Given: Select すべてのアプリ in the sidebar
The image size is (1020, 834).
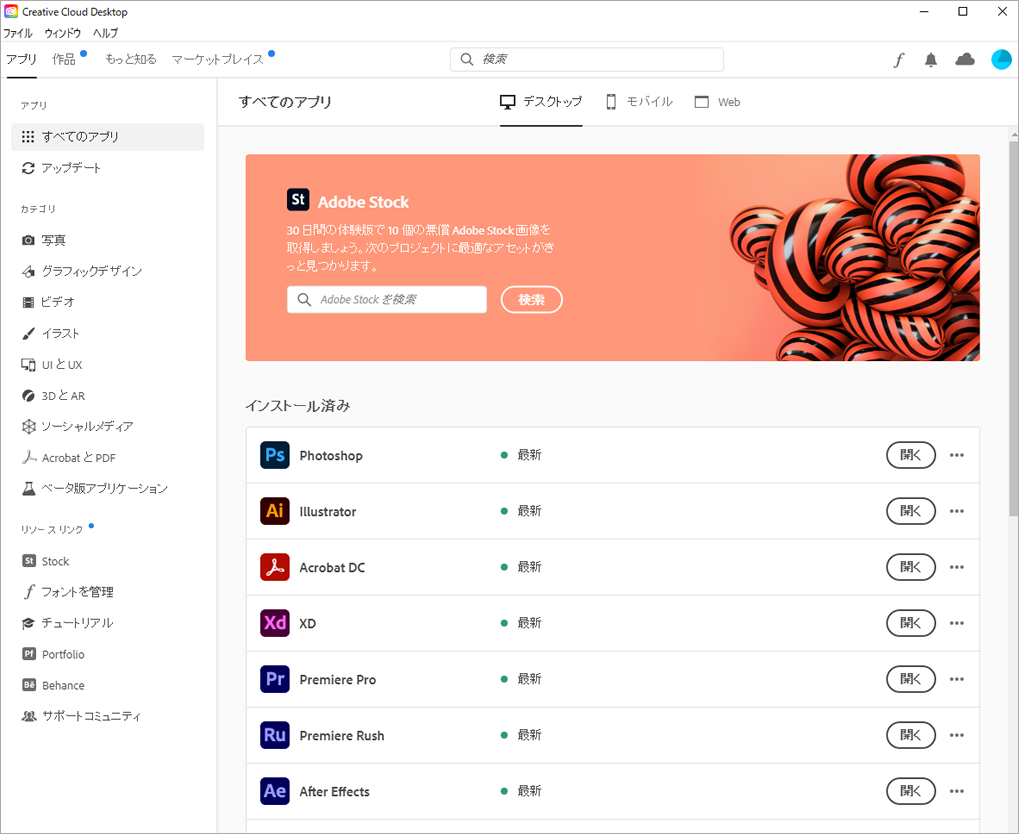Looking at the screenshot, I should coord(107,137).
